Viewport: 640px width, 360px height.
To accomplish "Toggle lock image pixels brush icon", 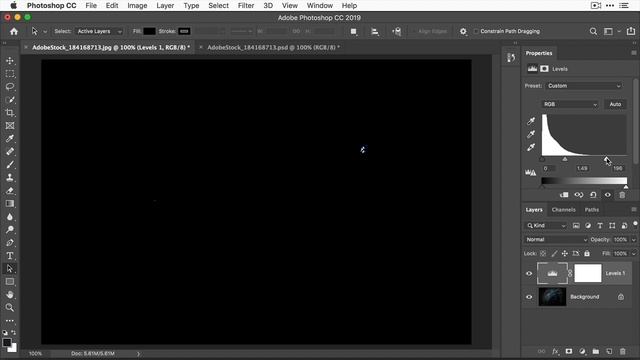I will (554, 253).
